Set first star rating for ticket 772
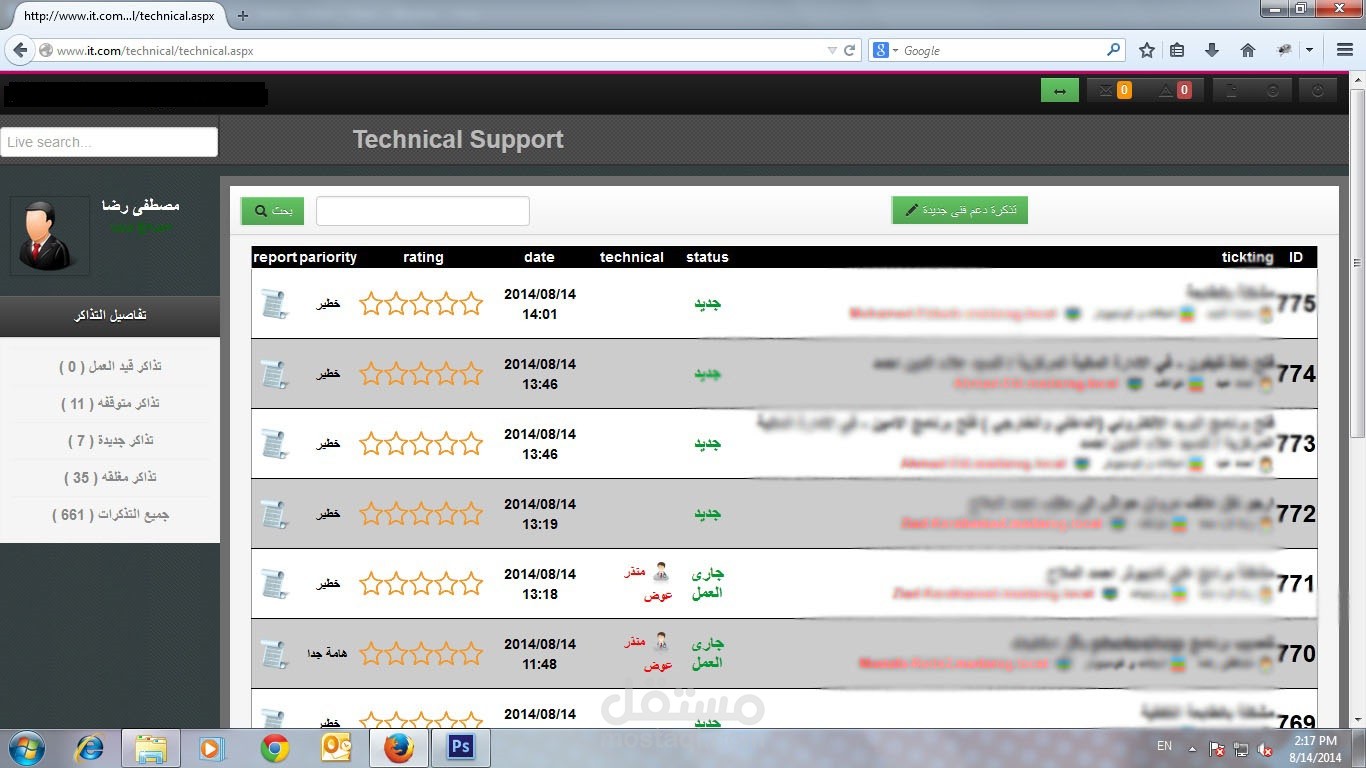The height and width of the screenshot is (768, 1366). 371,514
